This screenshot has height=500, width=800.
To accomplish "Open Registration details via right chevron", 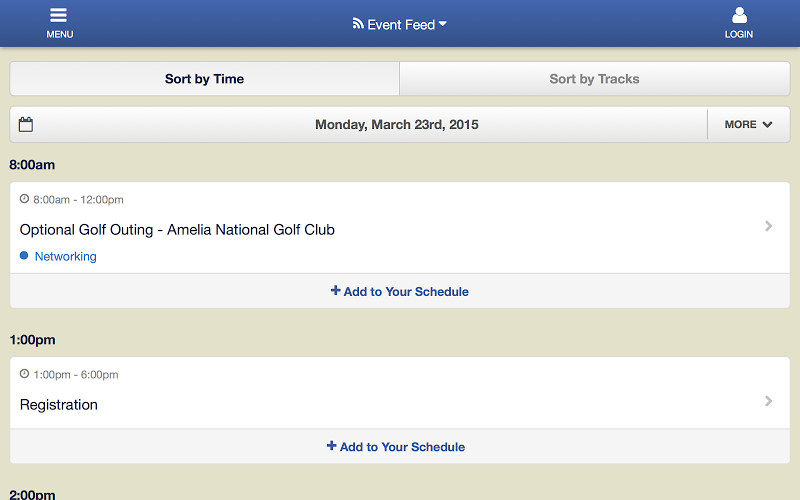I will (768, 401).
